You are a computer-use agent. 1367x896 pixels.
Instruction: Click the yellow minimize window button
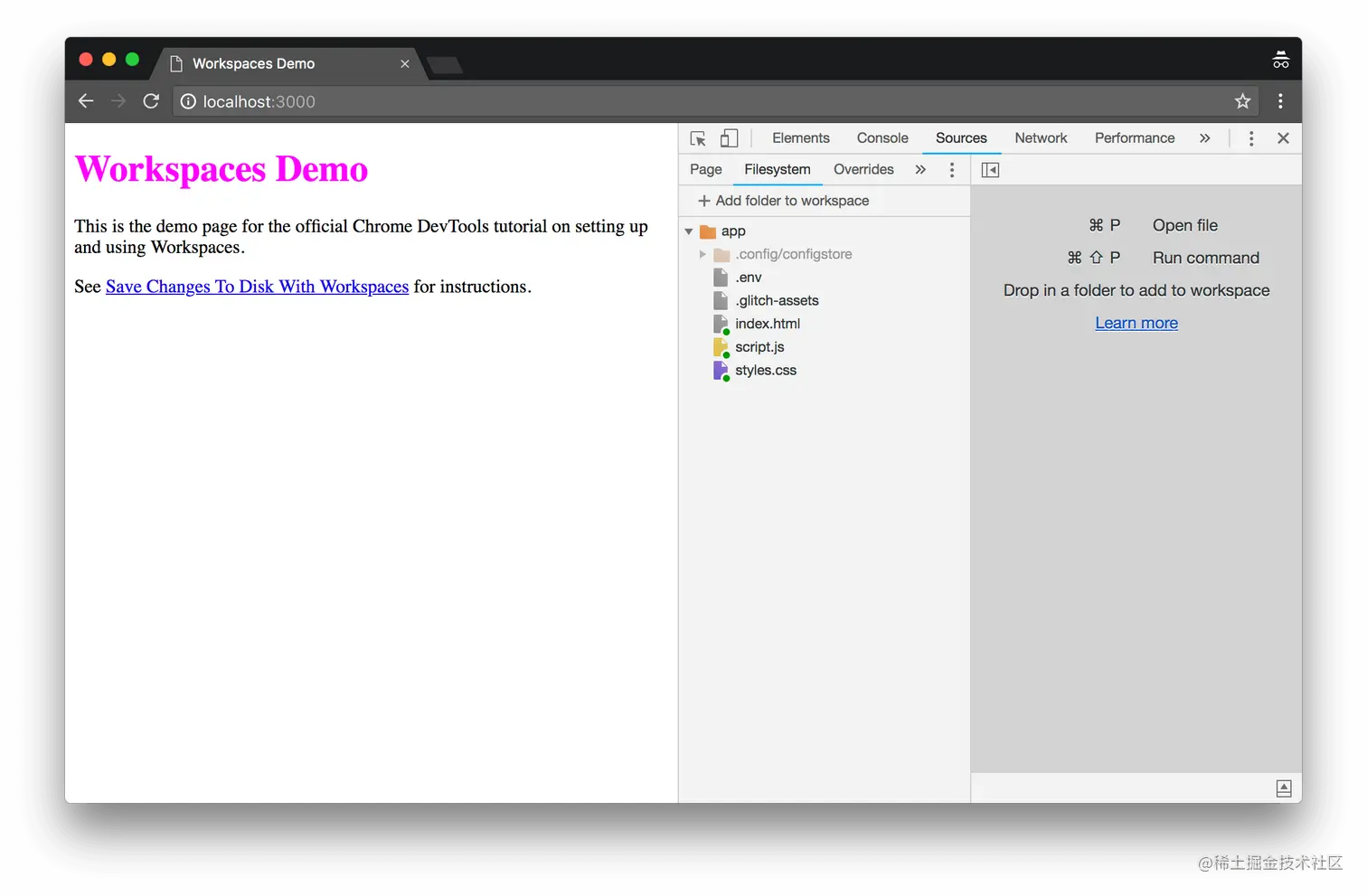point(109,60)
